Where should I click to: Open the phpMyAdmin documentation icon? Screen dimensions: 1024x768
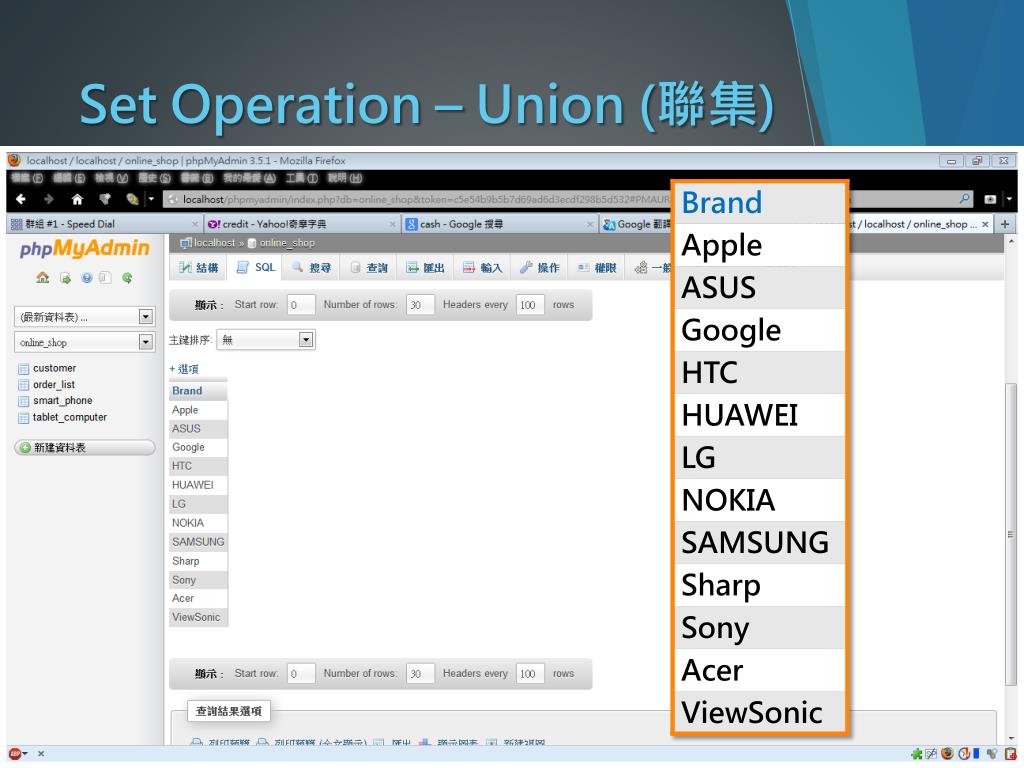(87, 278)
